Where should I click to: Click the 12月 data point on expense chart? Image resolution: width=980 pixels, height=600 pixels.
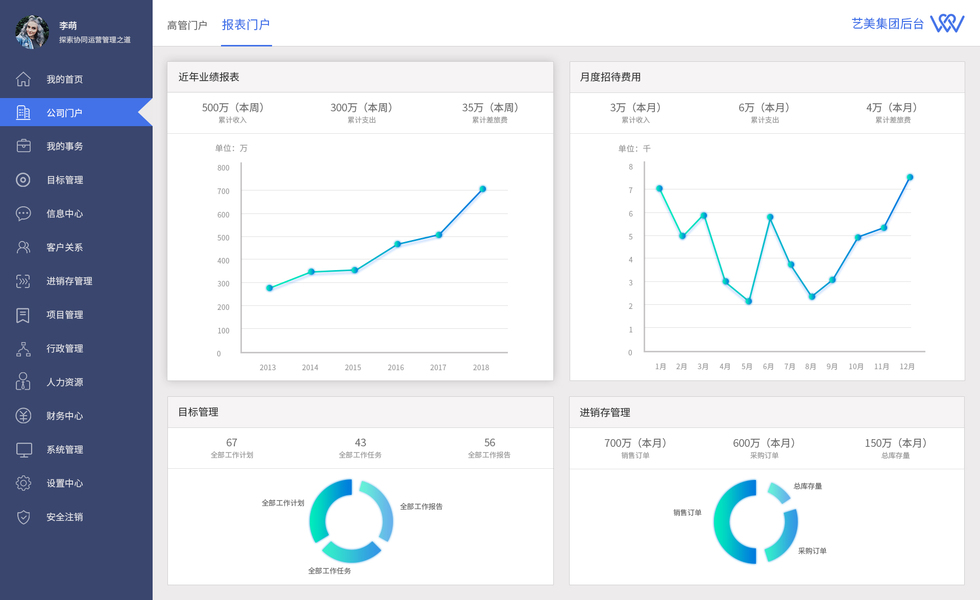(x=910, y=178)
